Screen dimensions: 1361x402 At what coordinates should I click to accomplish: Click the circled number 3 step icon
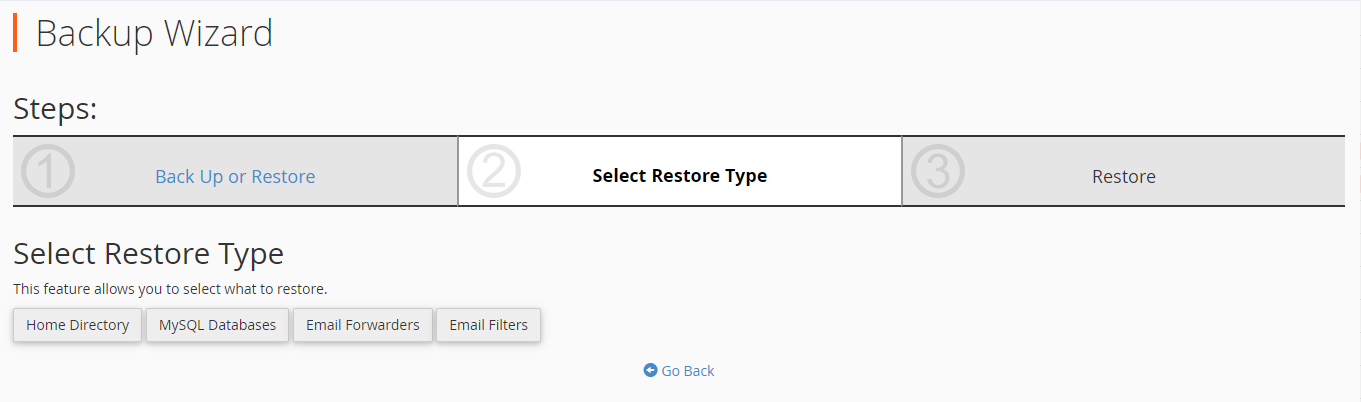(x=938, y=171)
